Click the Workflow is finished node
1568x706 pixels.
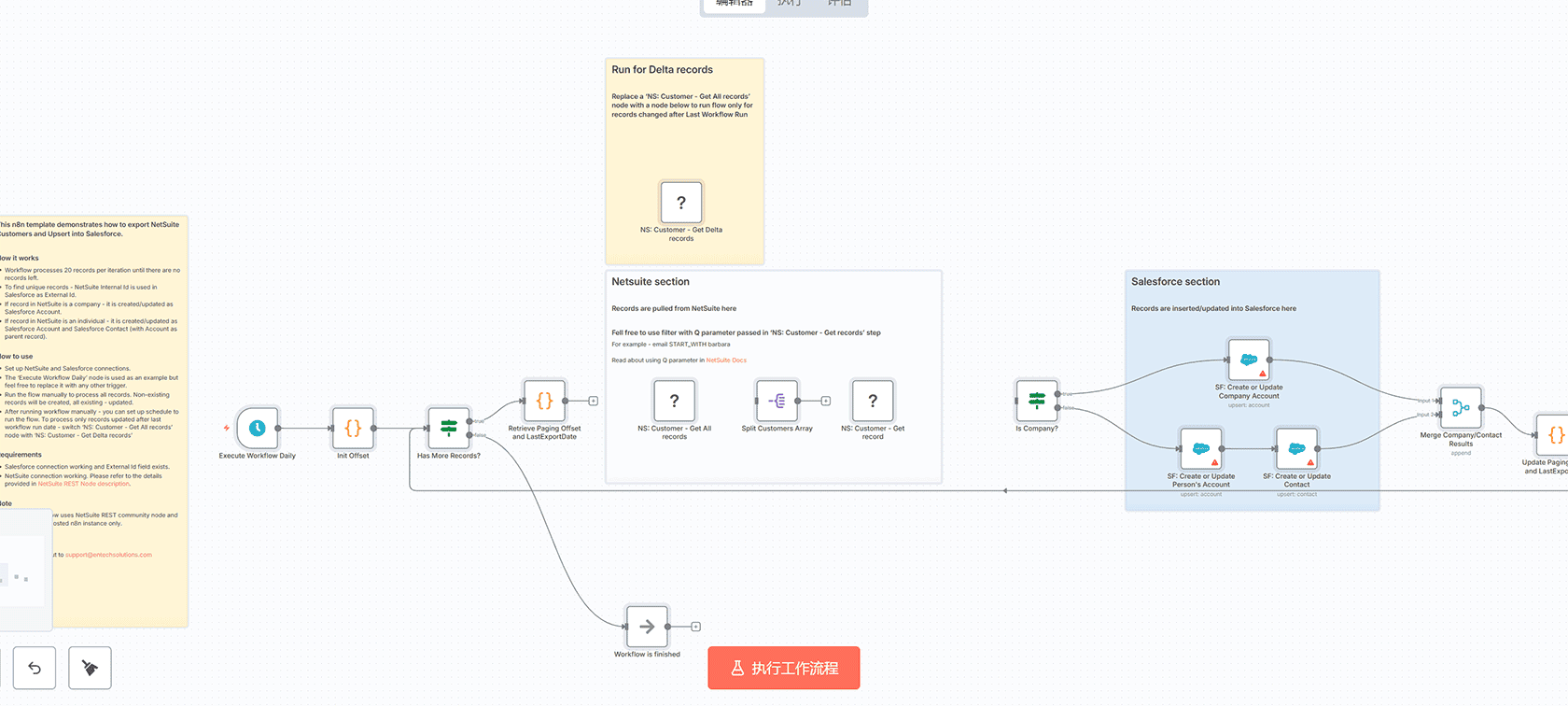647,627
